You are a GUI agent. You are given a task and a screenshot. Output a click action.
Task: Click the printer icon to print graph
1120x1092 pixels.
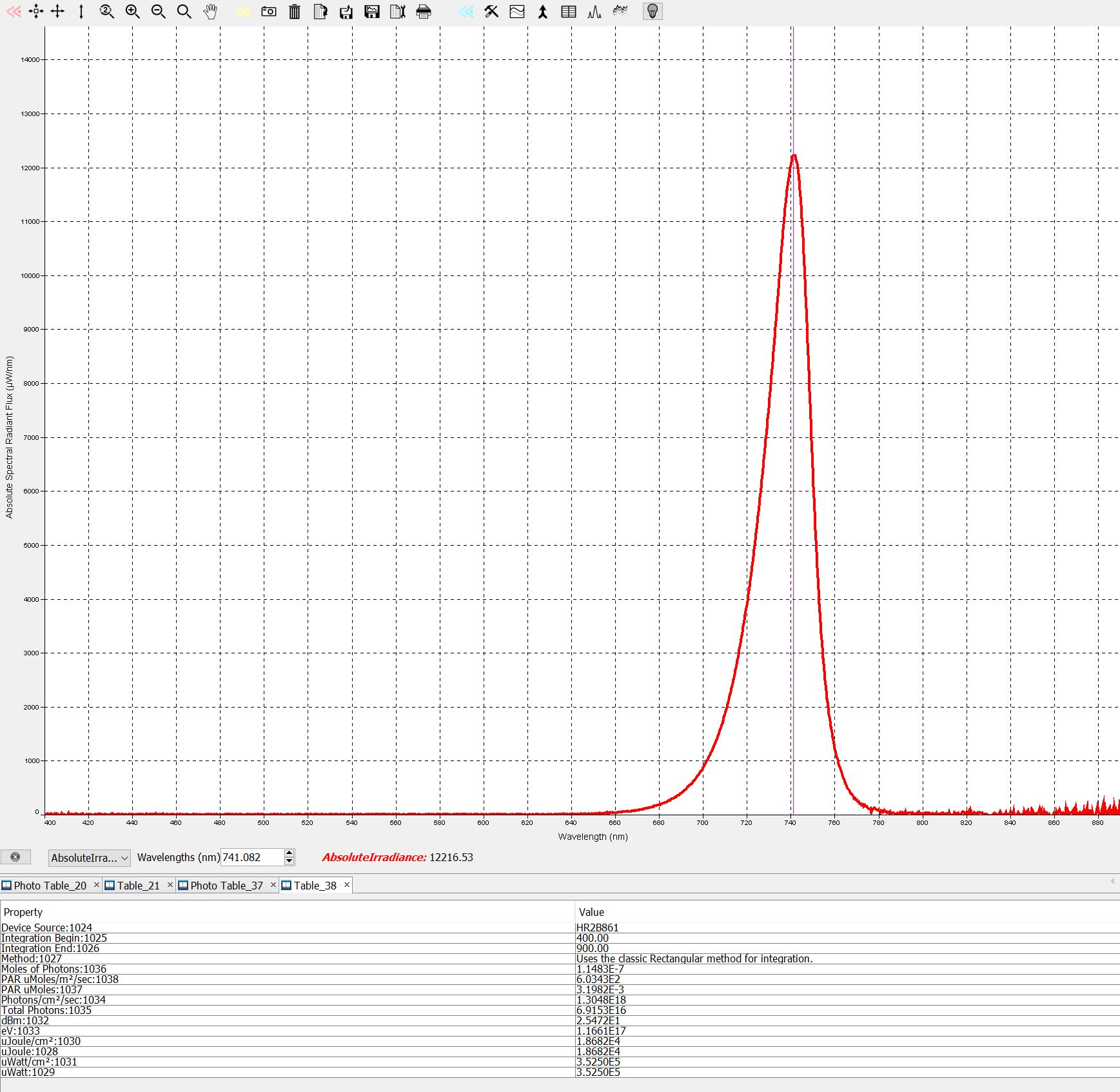[424, 12]
